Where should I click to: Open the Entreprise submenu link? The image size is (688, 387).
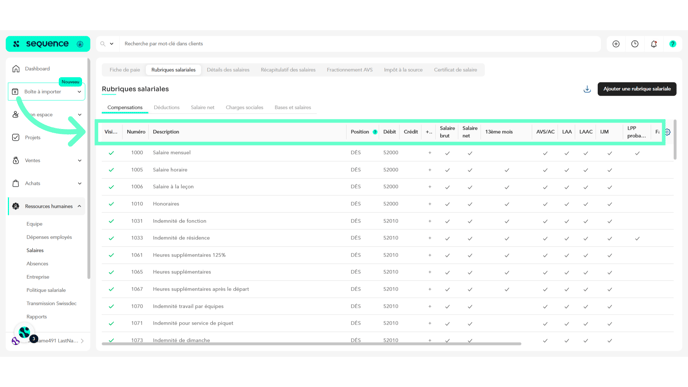click(38, 277)
